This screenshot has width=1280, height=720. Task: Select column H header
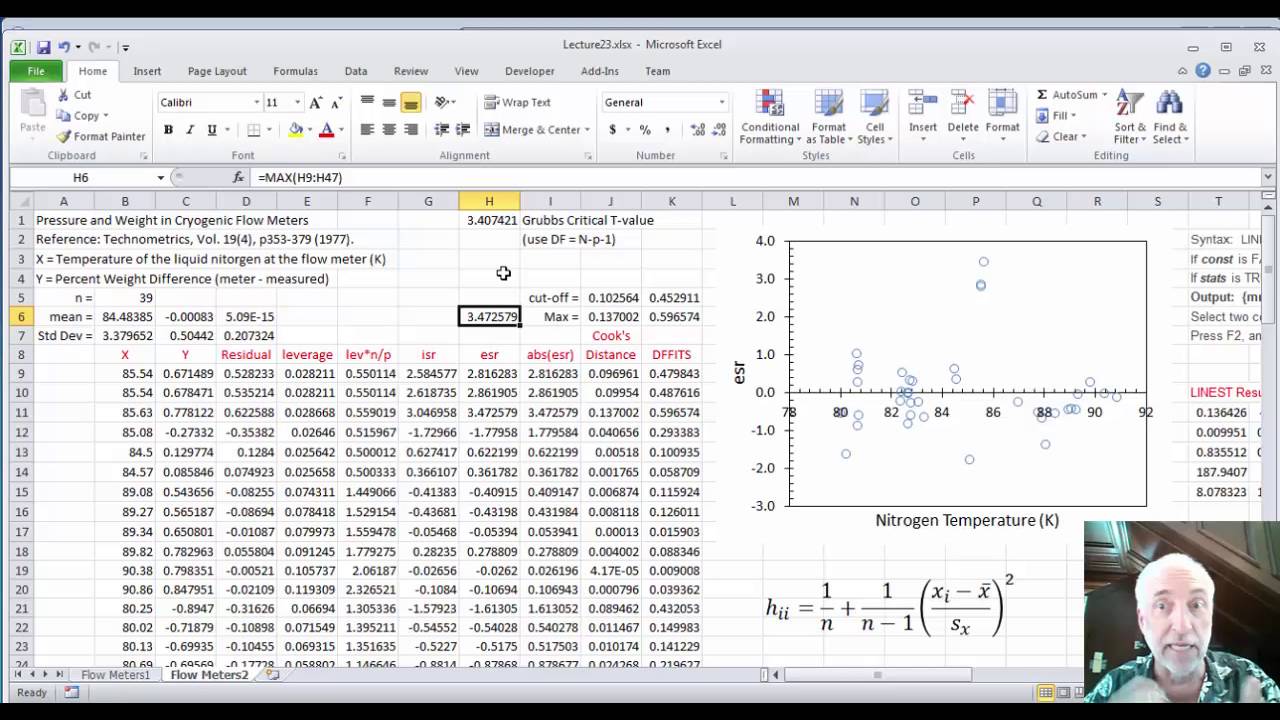(489, 201)
